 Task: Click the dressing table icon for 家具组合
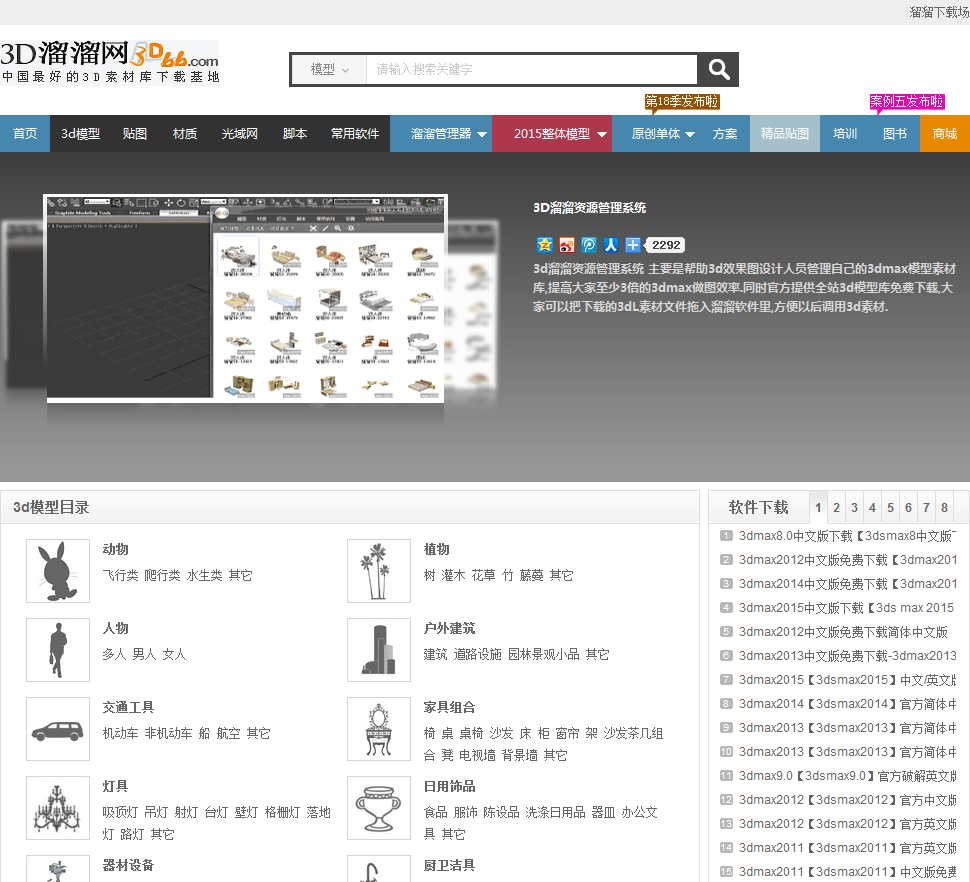point(379,729)
